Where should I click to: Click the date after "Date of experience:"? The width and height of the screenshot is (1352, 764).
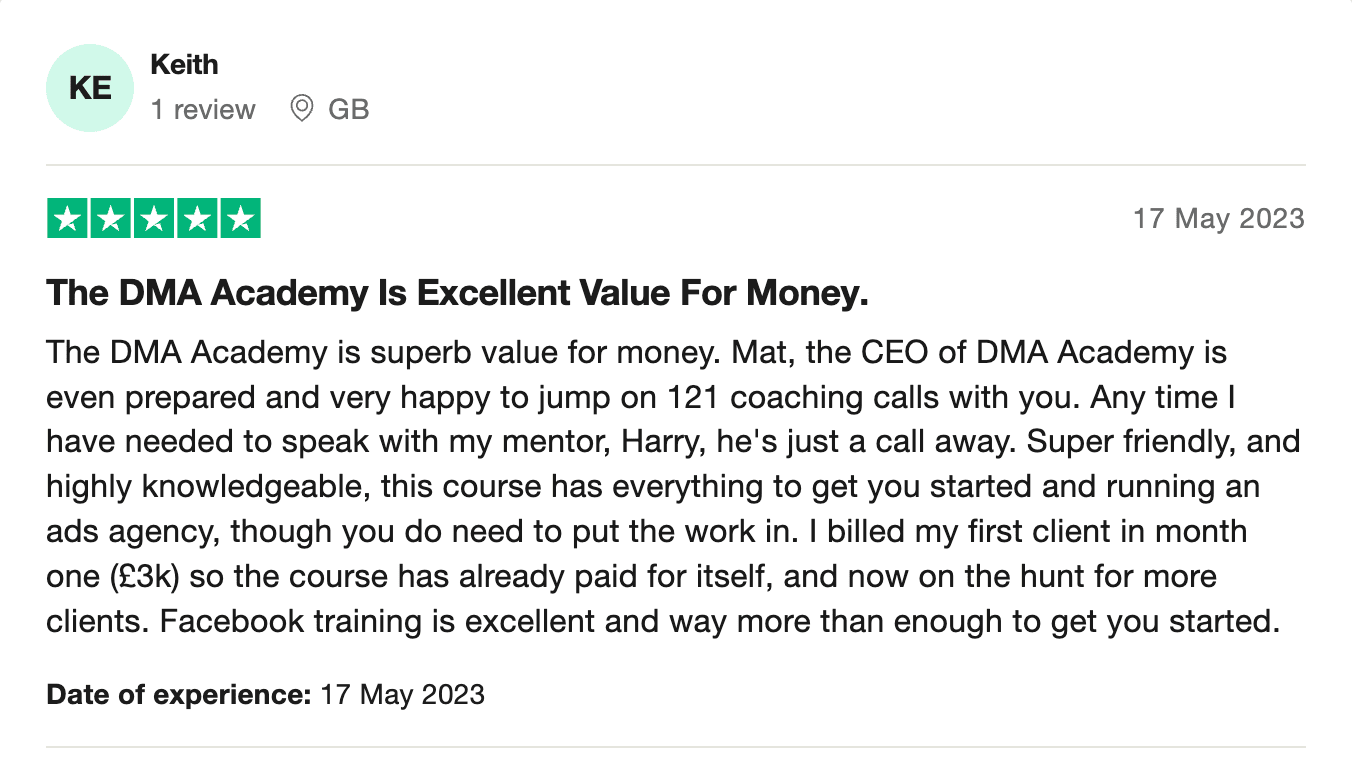pos(402,694)
